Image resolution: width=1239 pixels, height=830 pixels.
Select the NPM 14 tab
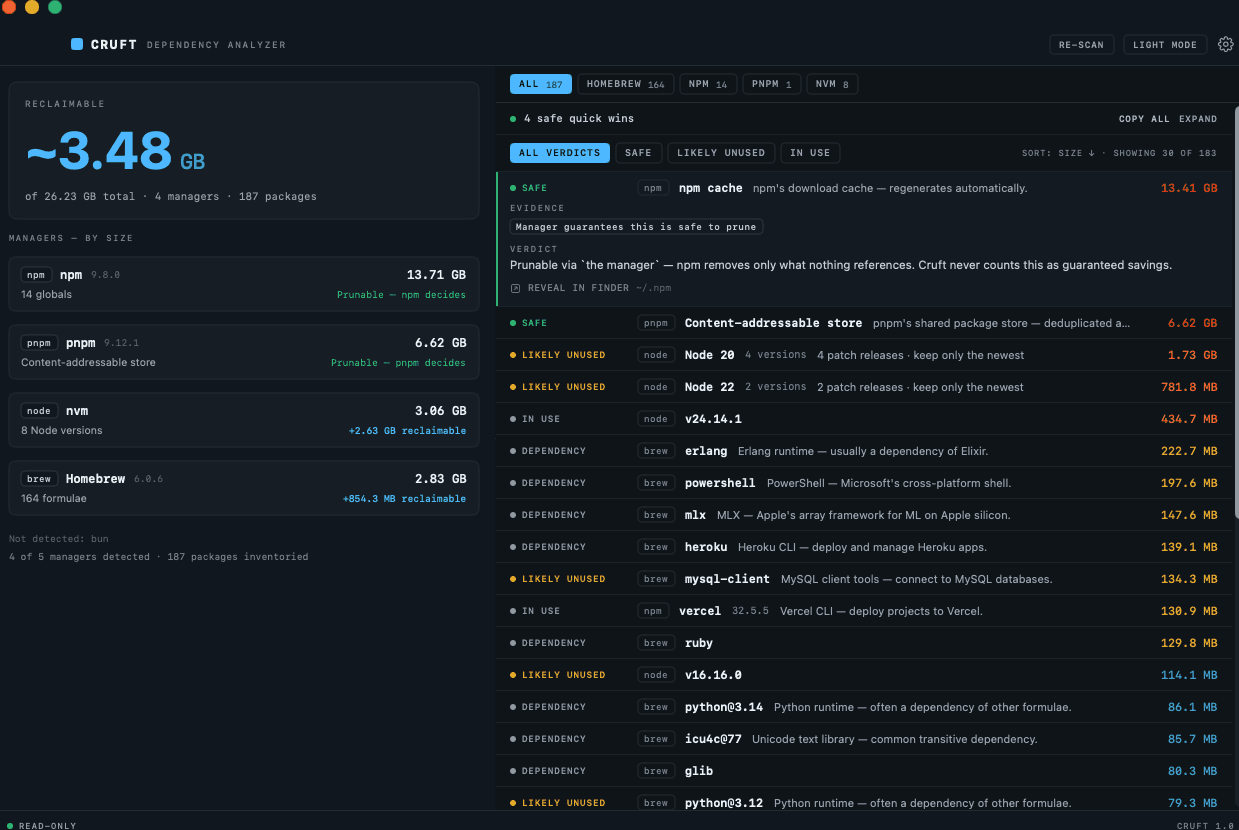tap(708, 85)
